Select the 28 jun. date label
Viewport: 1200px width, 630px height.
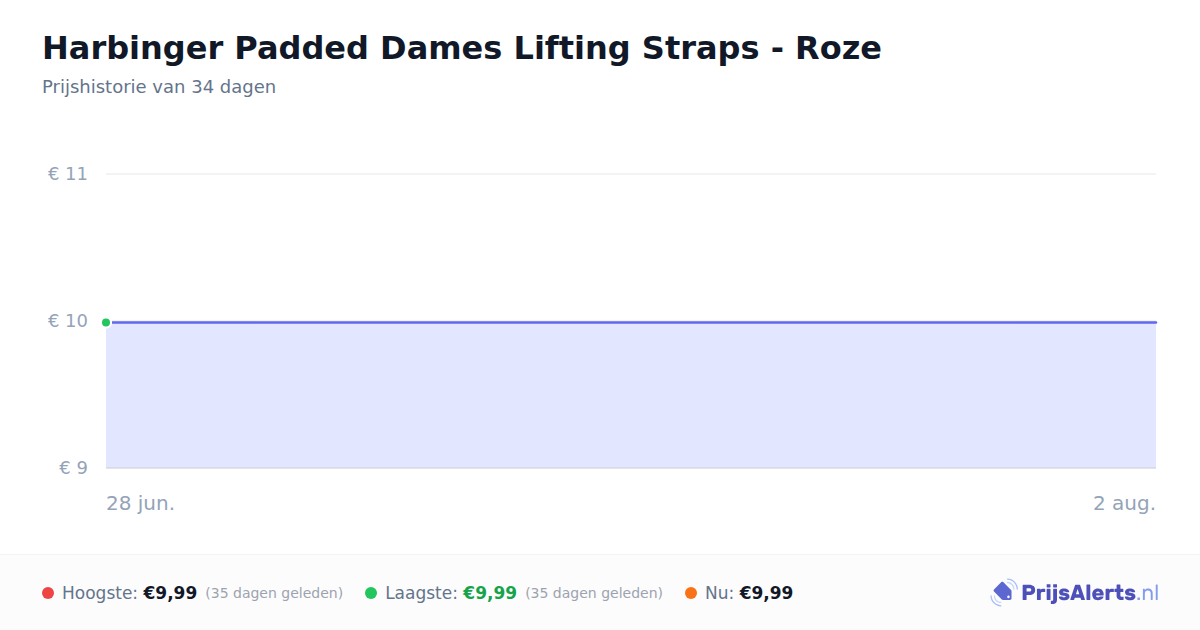coord(141,503)
